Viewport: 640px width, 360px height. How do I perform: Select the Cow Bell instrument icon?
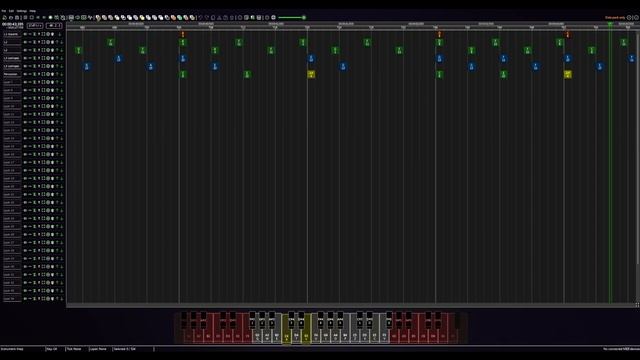pyautogui.click(x=167, y=18)
